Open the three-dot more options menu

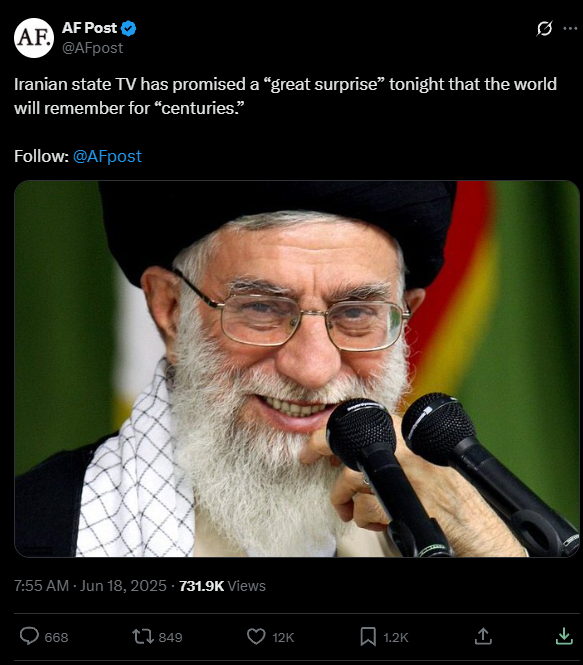point(570,28)
